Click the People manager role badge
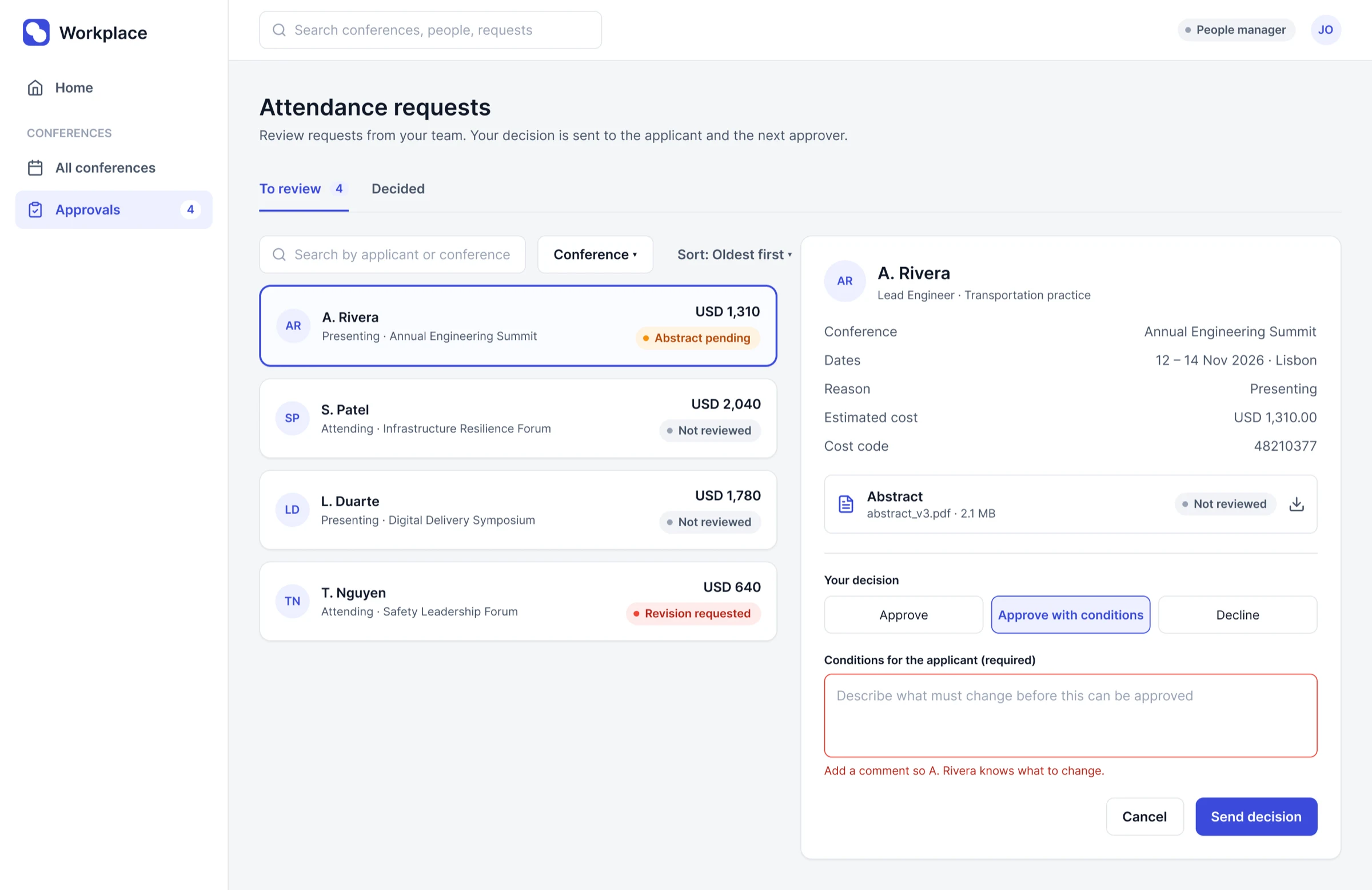 pos(1236,30)
